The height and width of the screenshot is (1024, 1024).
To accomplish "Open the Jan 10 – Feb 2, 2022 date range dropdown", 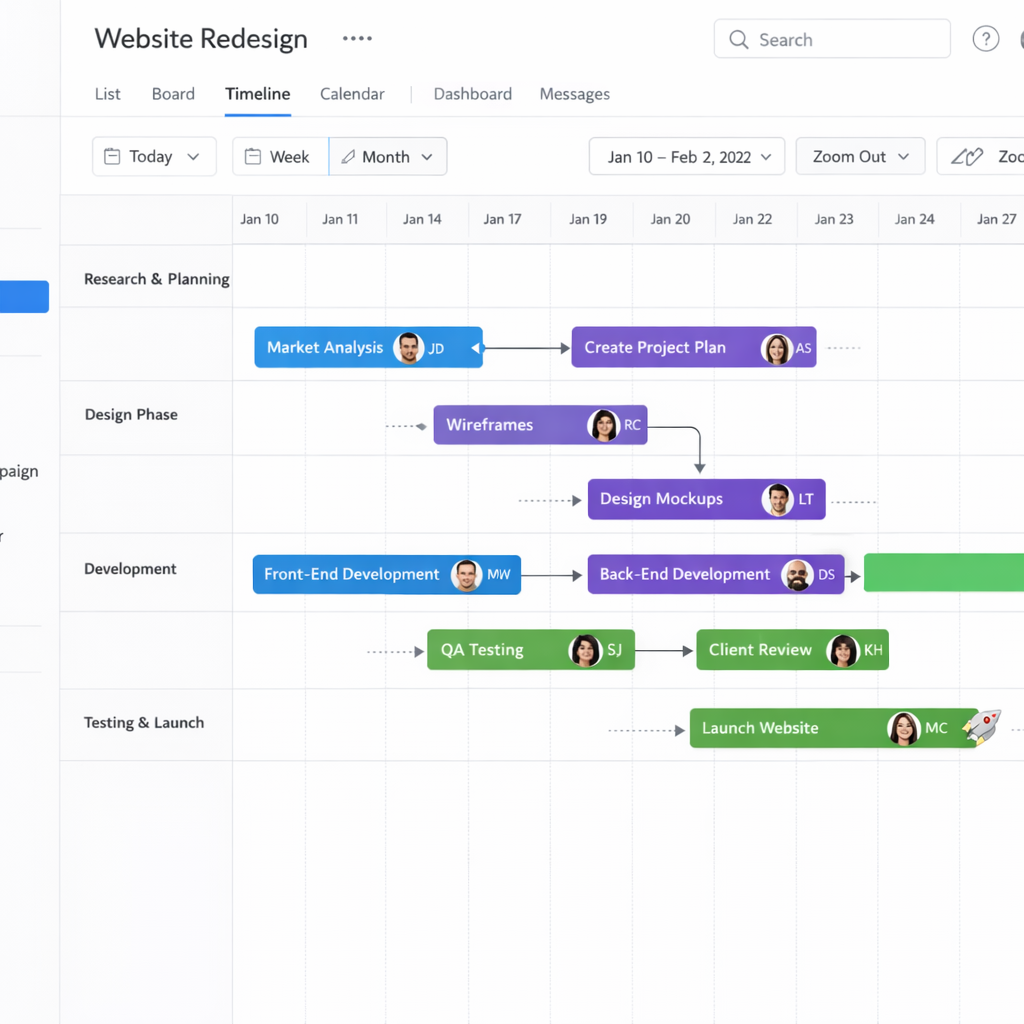I will 687,157.
